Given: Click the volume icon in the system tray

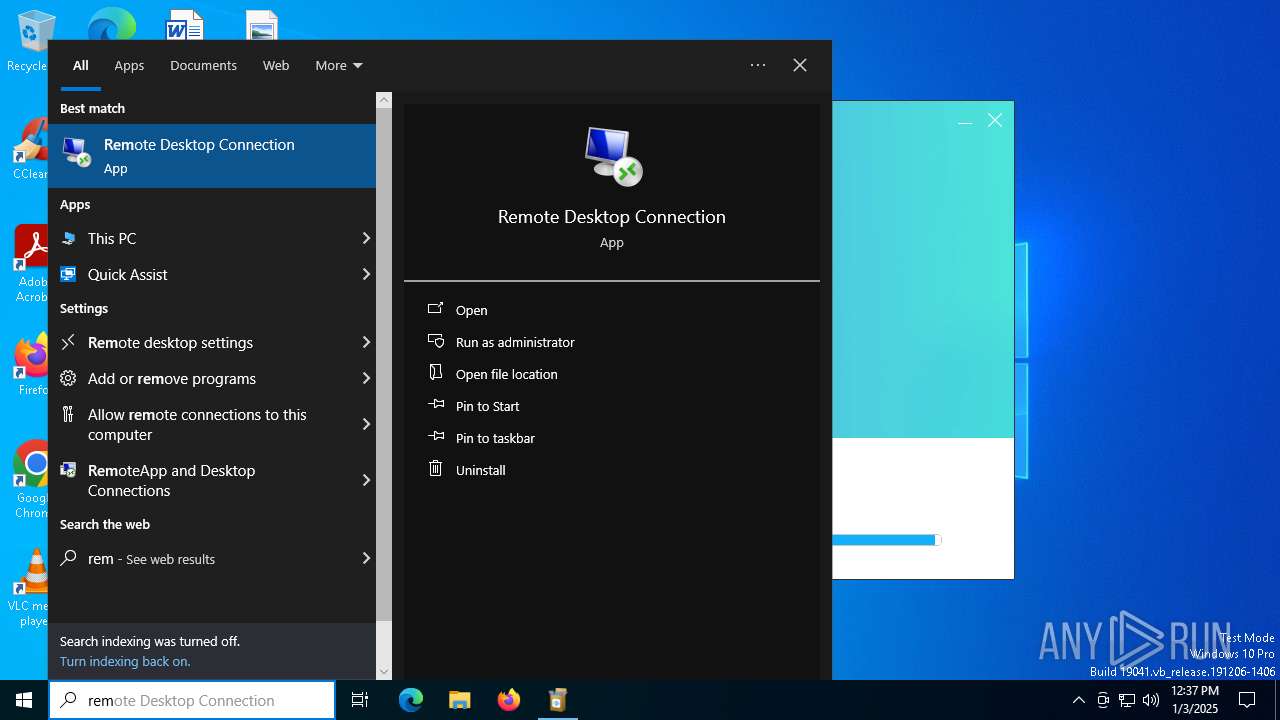Looking at the screenshot, I should pos(1151,700).
